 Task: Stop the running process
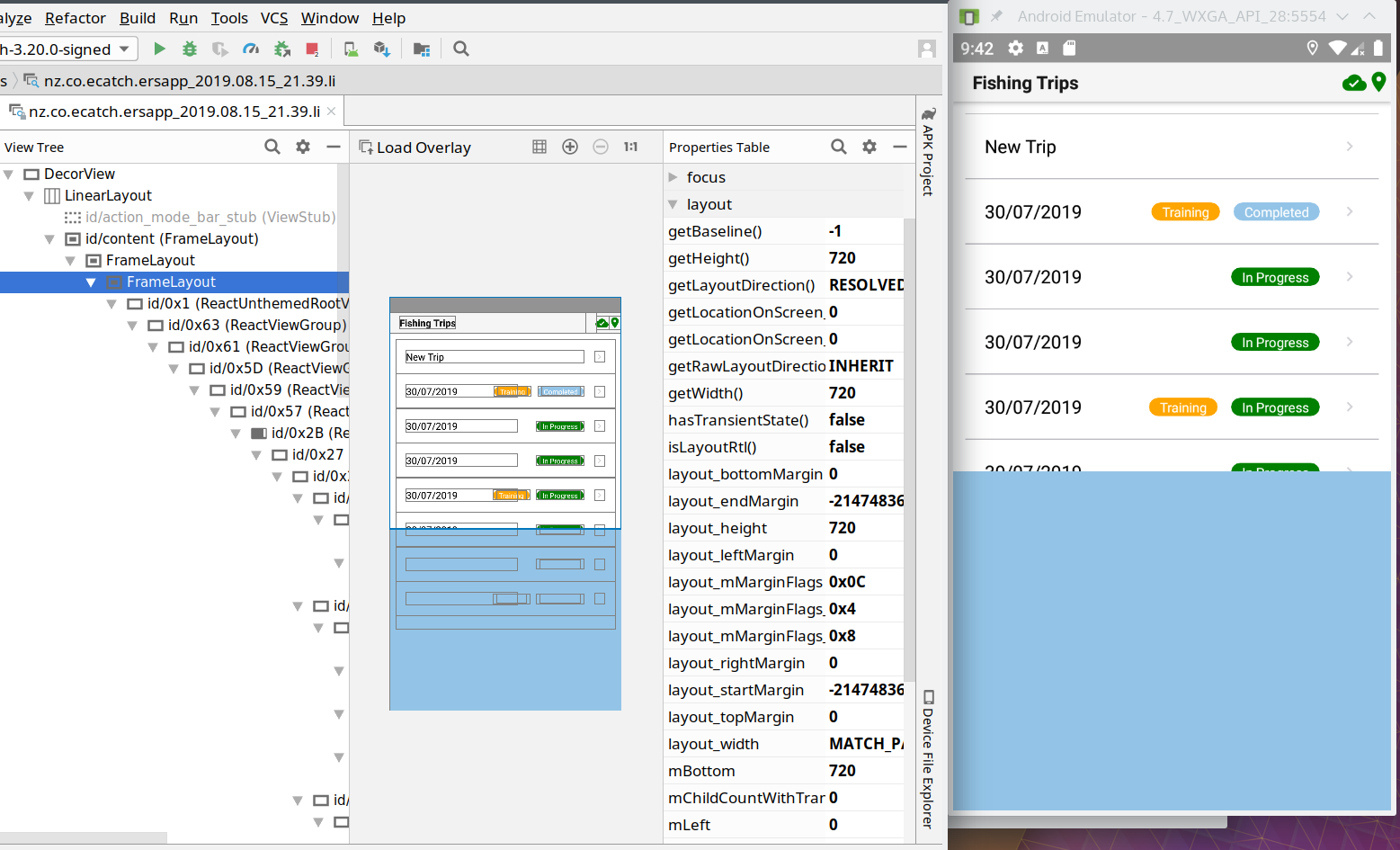coord(312,49)
